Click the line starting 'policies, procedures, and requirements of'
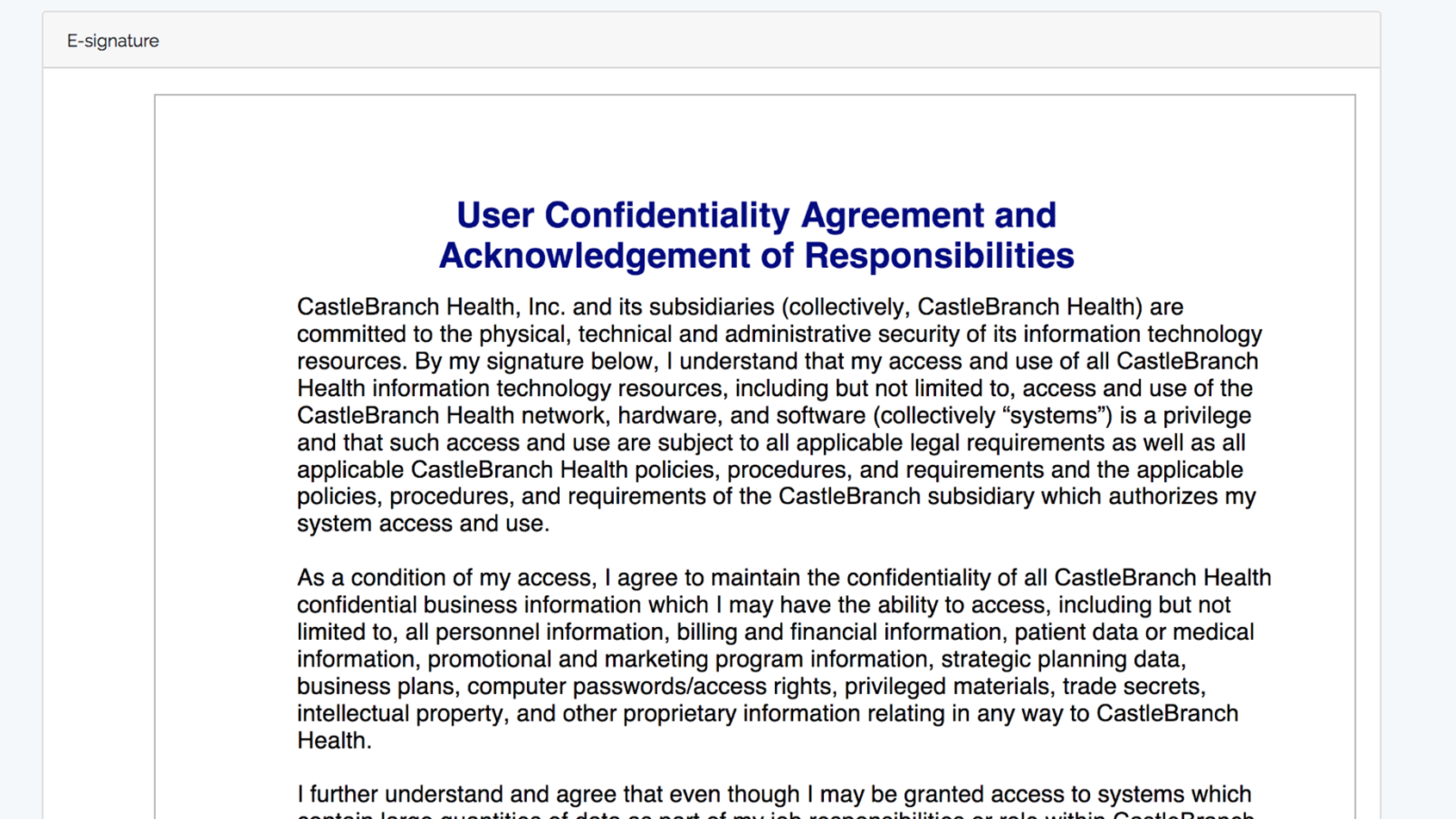Image resolution: width=1456 pixels, height=819 pixels. coord(777,496)
